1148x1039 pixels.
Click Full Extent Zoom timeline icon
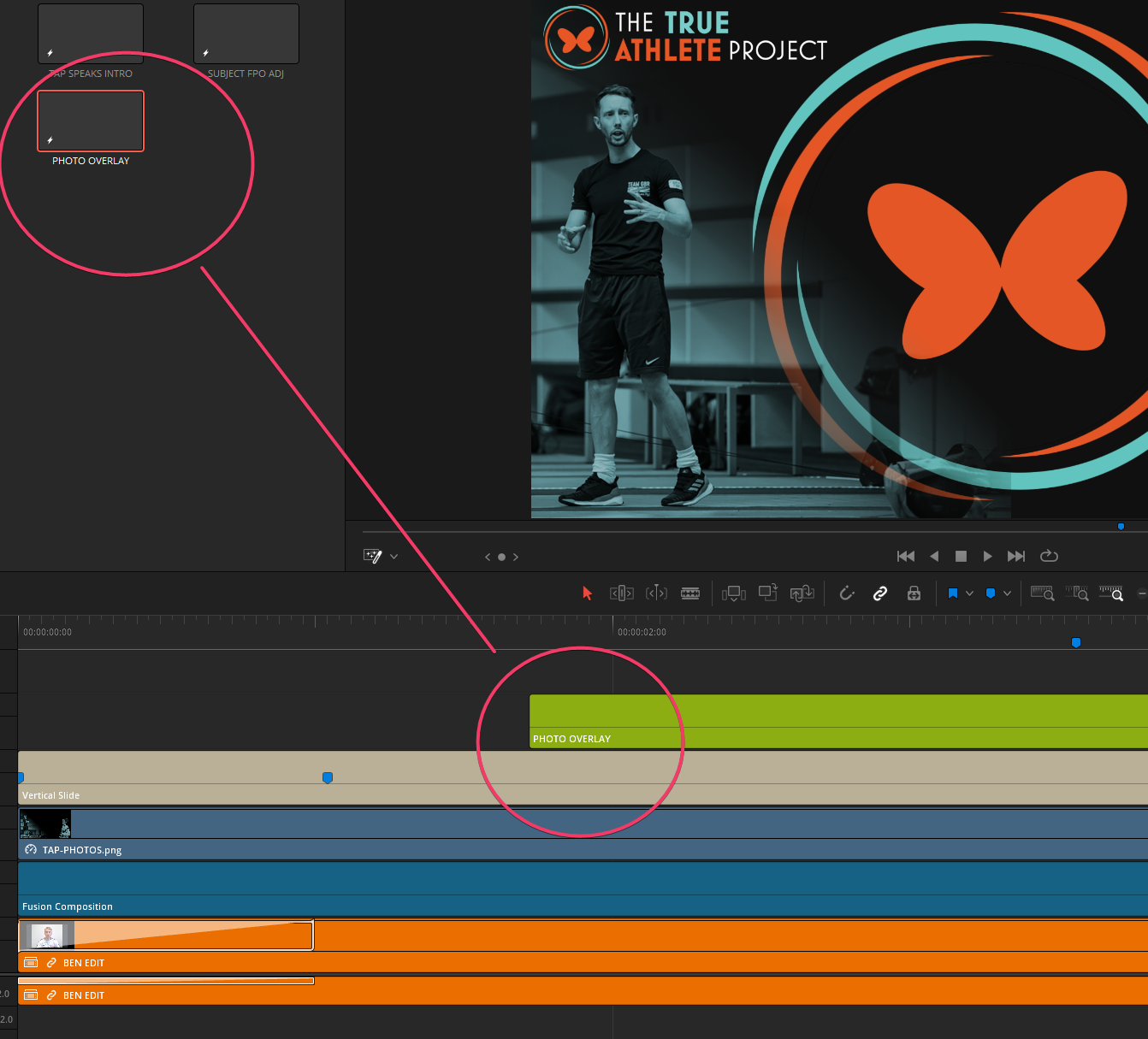[1042, 593]
